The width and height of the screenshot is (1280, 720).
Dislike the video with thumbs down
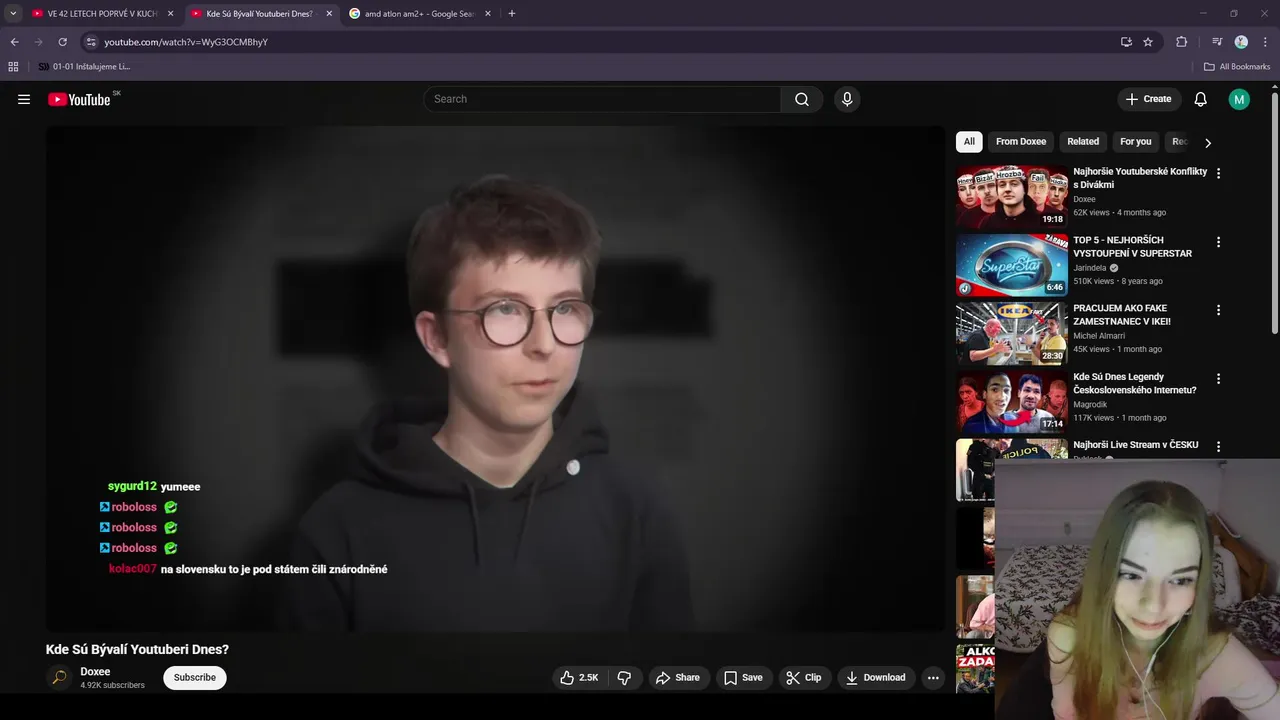coord(624,678)
